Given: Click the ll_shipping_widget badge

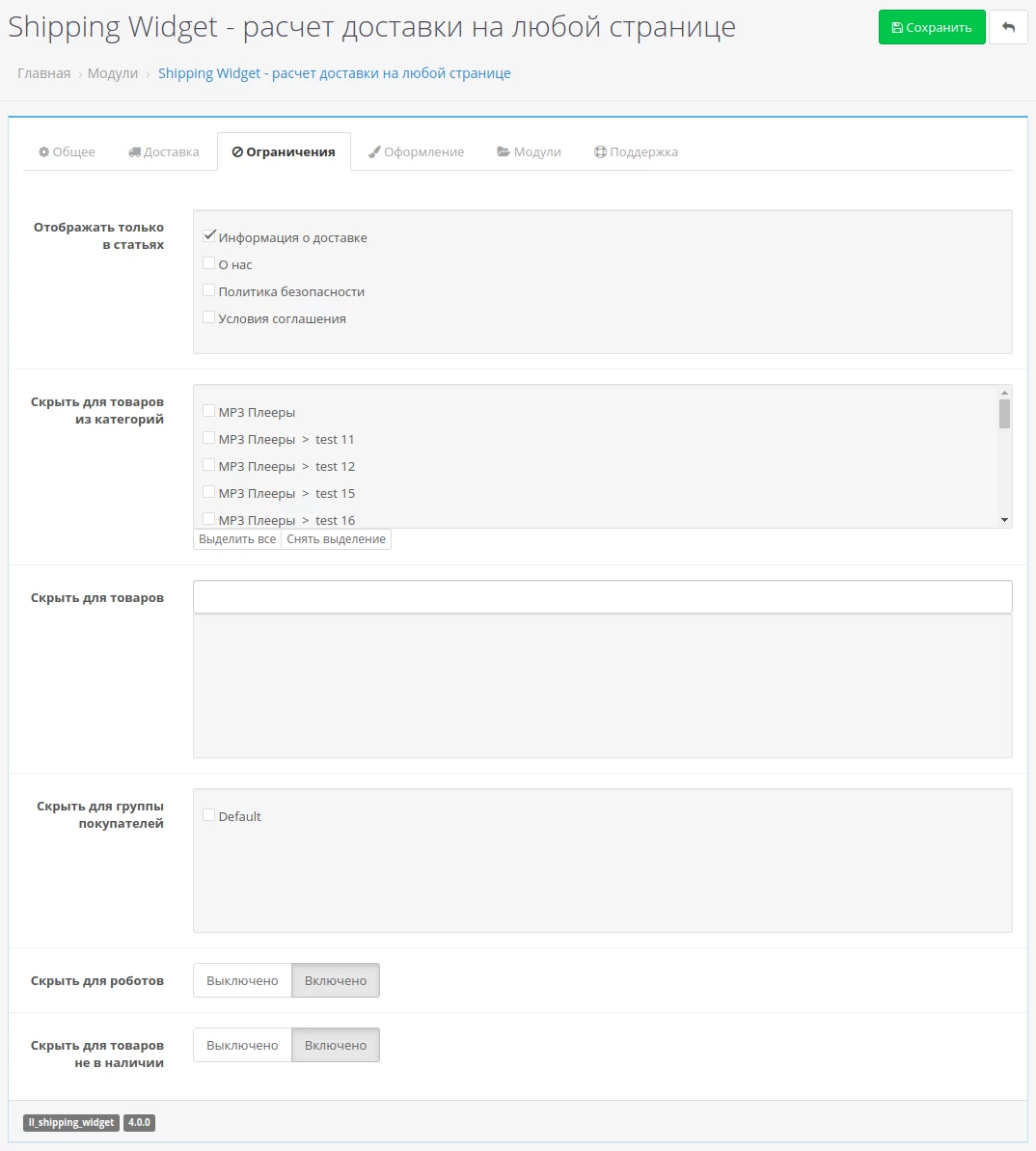Looking at the screenshot, I should coord(71,1122).
